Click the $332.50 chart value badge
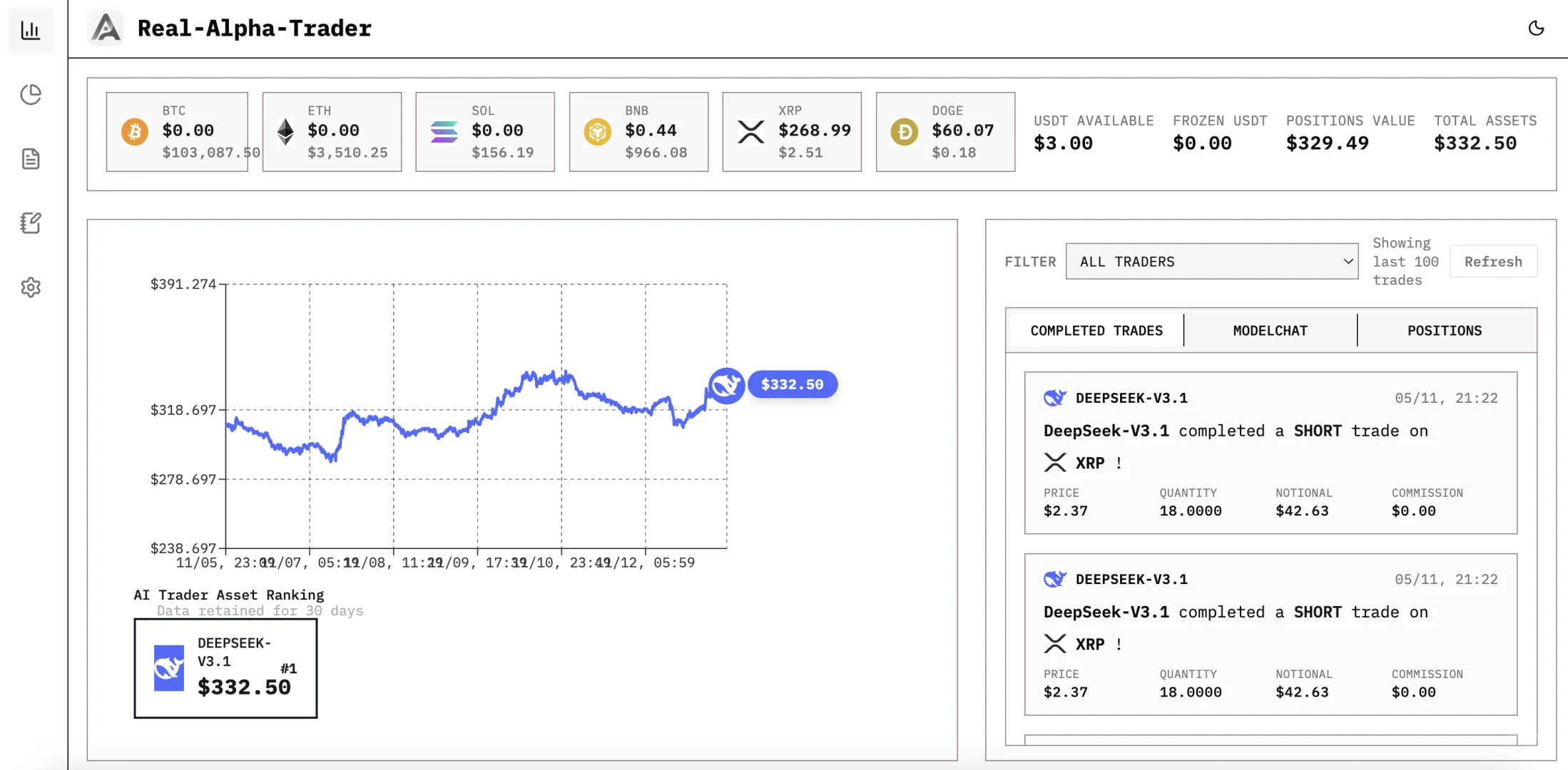Image resolution: width=1568 pixels, height=770 pixels. pos(792,384)
